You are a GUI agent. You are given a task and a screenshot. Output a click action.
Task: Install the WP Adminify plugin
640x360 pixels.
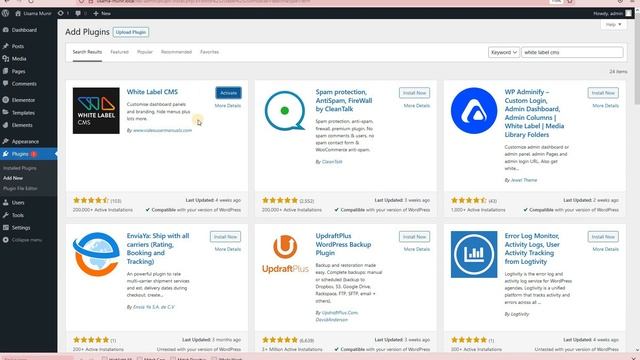[x=603, y=93]
